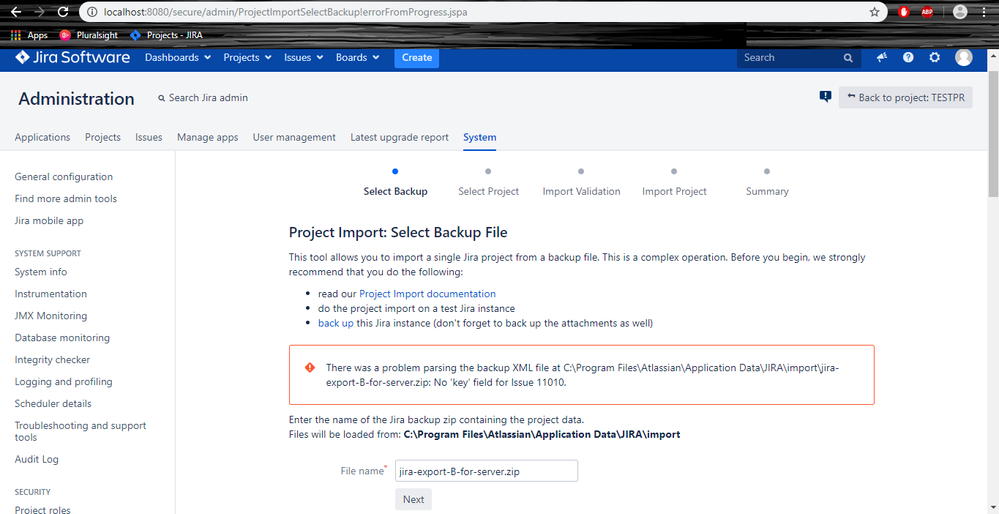Image resolution: width=999 pixels, height=514 pixels.
Task: Reload the current browser page
Action: (x=62, y=11)
